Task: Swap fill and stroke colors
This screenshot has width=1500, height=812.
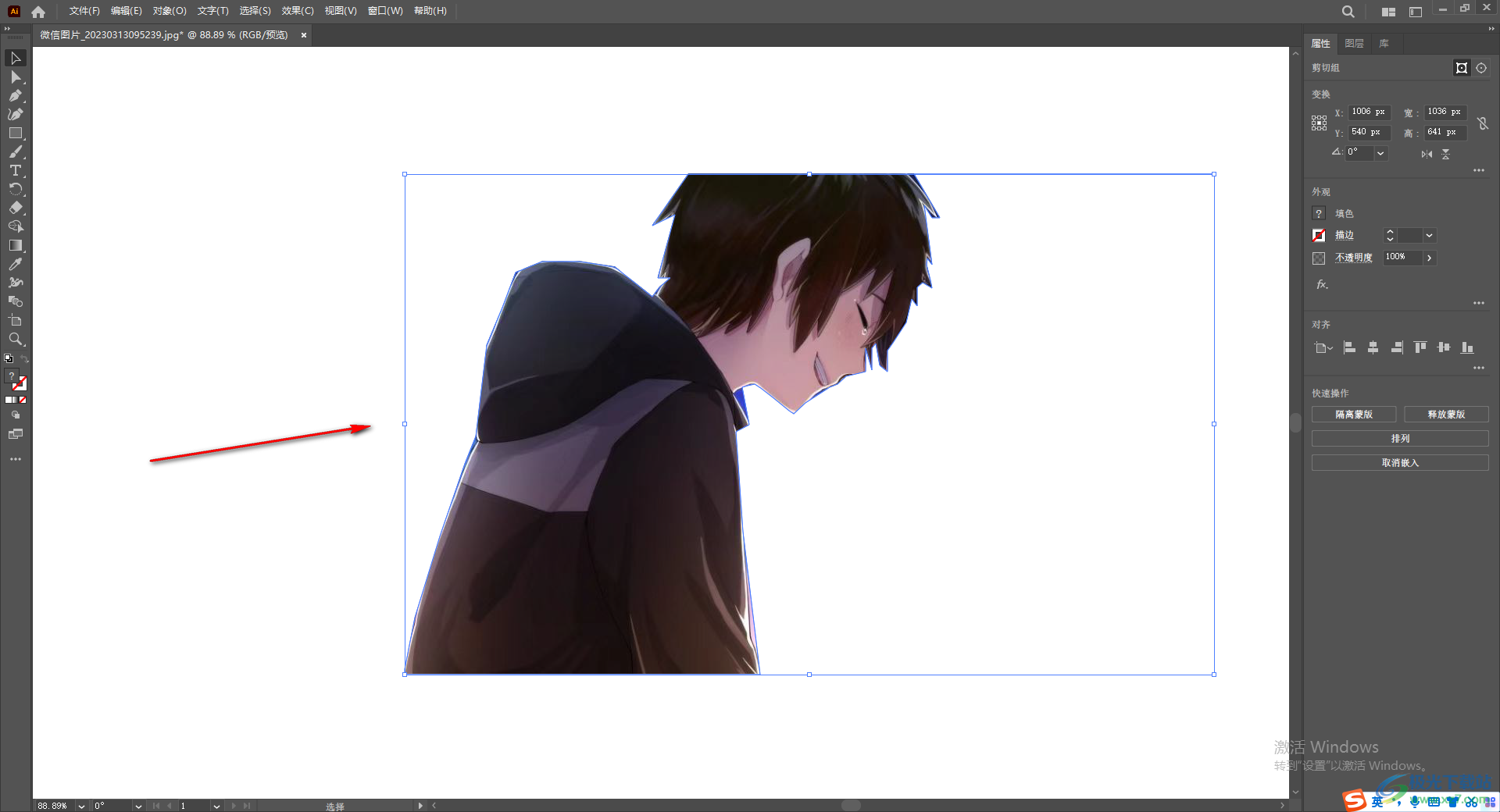Action: 24,359
